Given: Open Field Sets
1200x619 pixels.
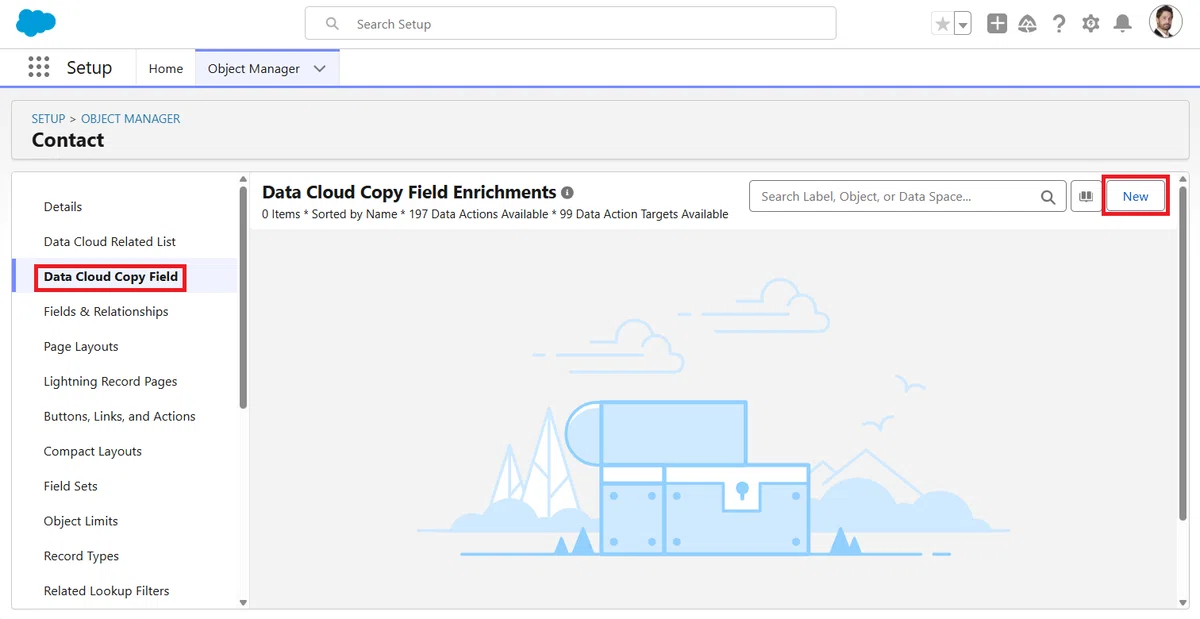Looking at the screenshot, I should [x=71, y=486].
